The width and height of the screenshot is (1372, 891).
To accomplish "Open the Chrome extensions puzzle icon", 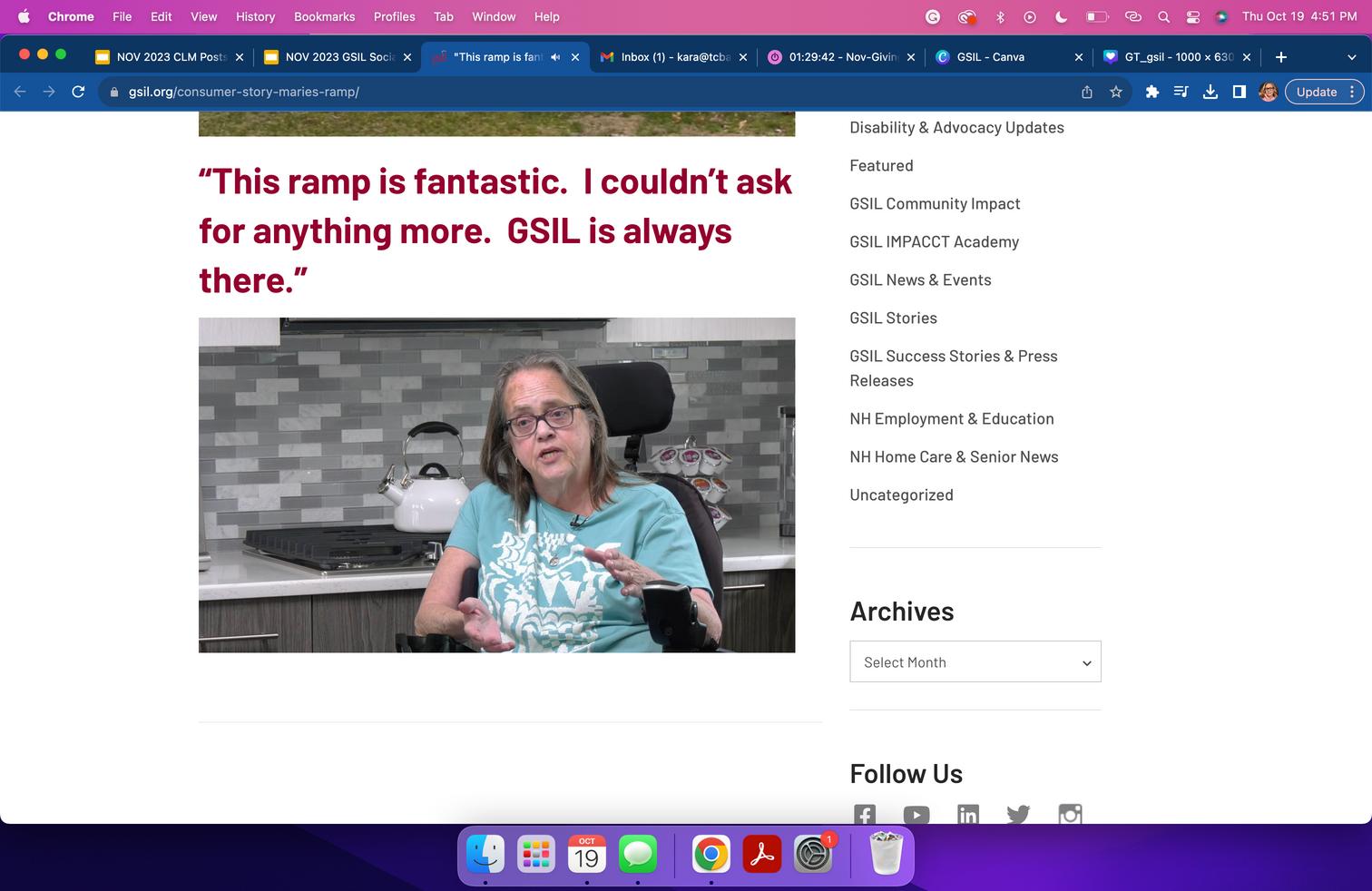I will tap(1152, 92).
